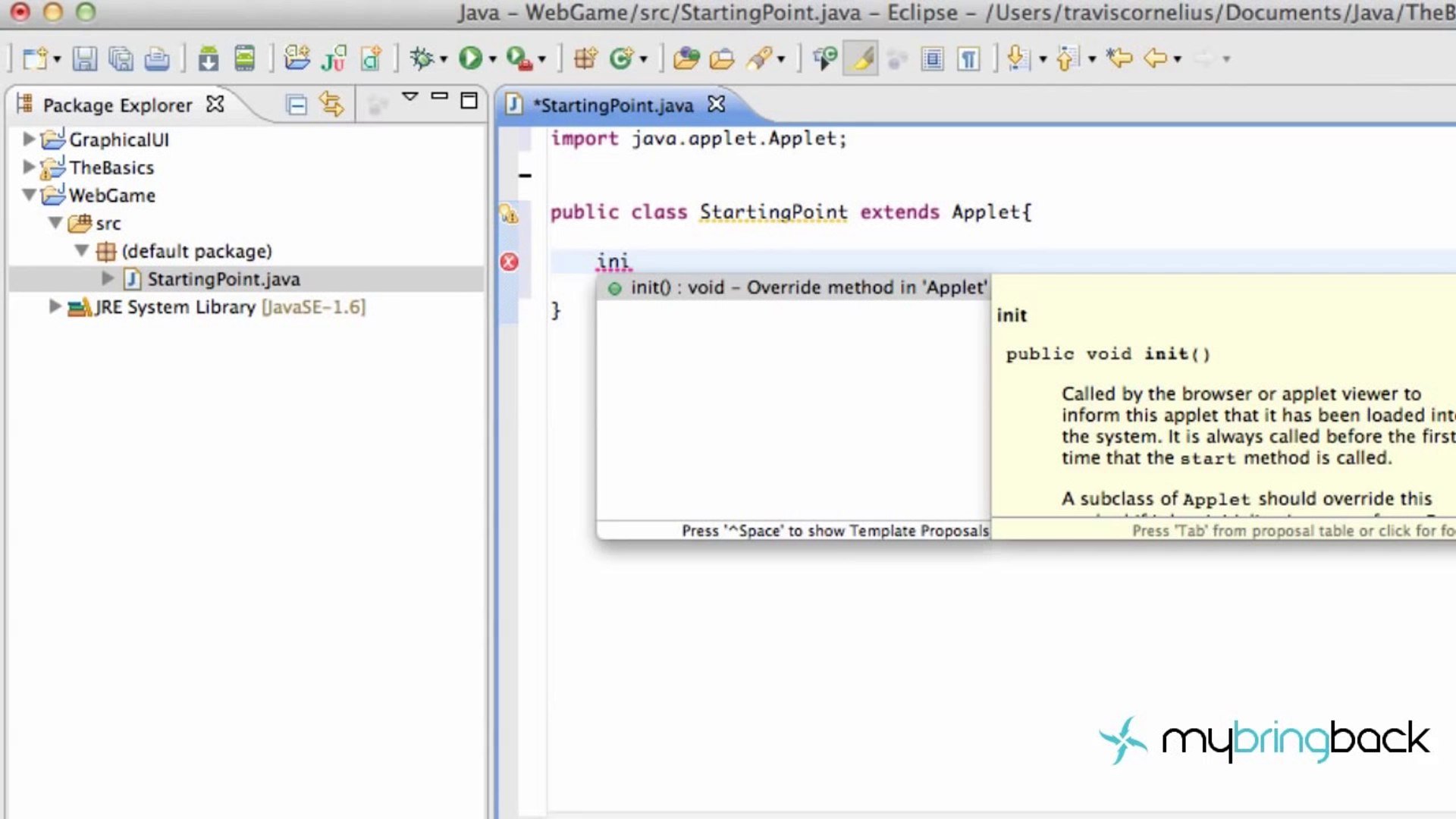Screen dimensions: 1456x819
Task: Close the *StartingPoint.java editor tab
Action: (x=717, y=104)
